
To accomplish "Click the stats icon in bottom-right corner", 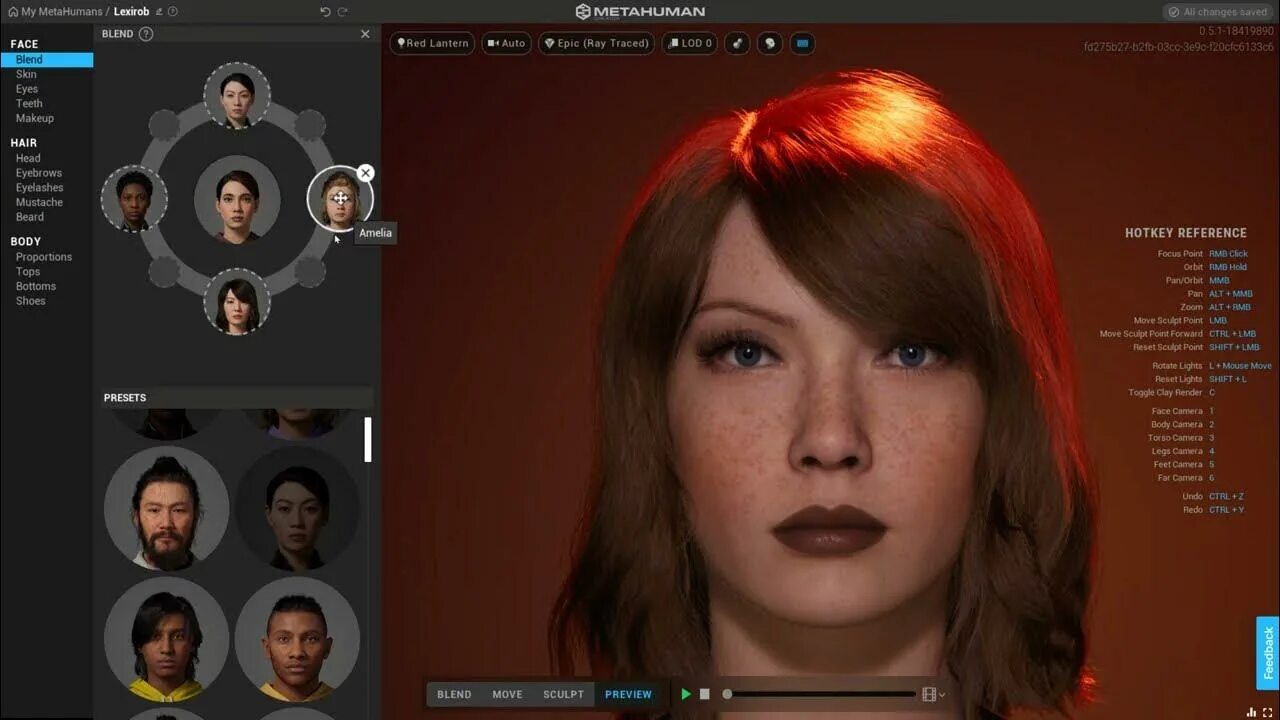I will tap(1252, 712).
